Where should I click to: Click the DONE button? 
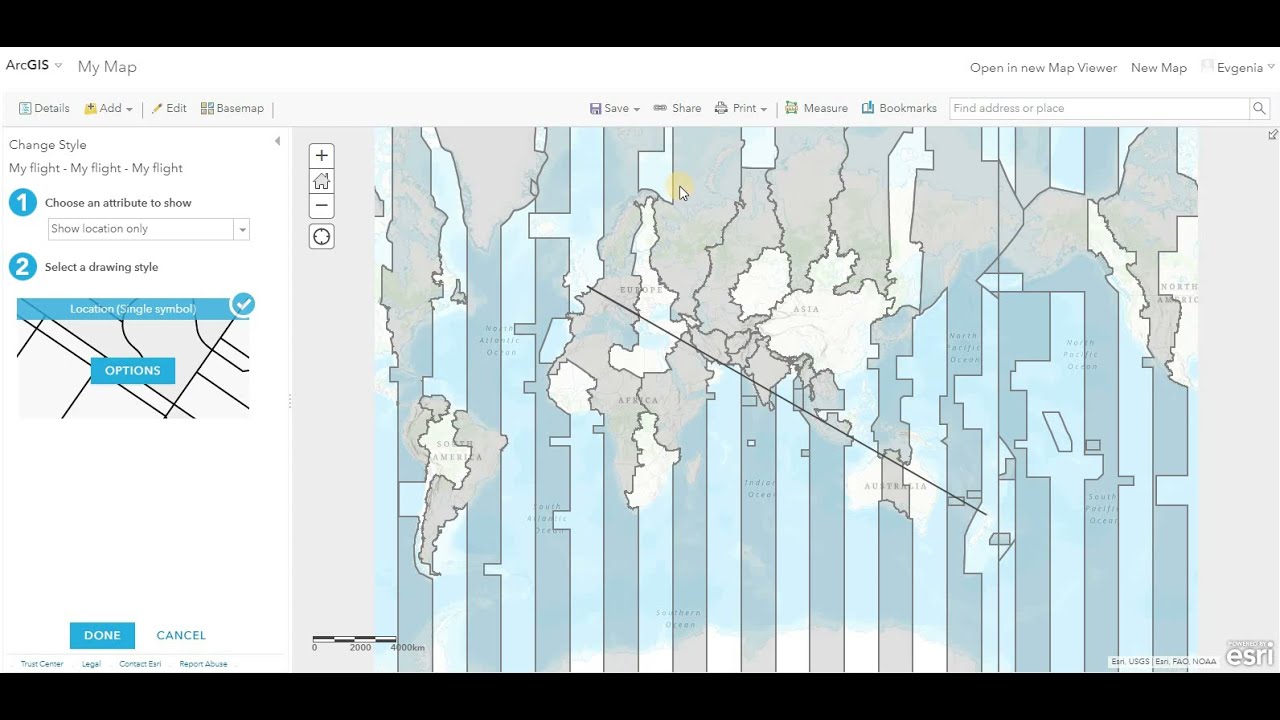point(102,635)
